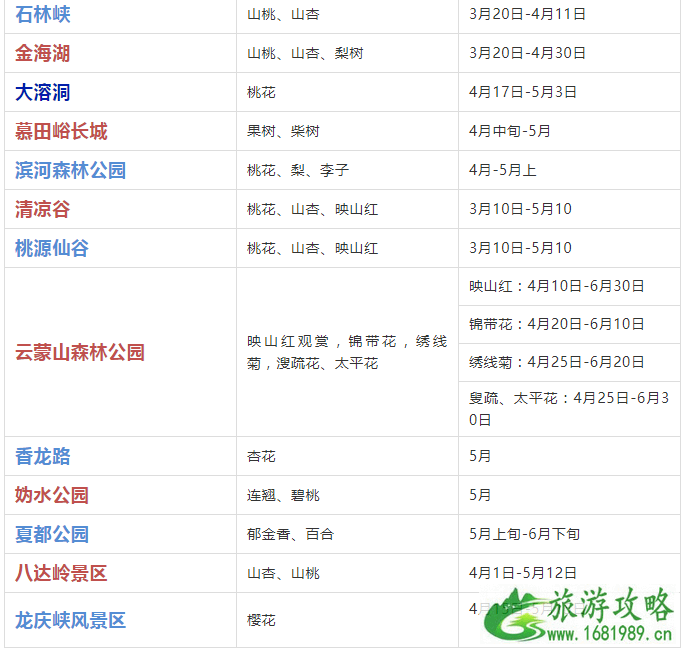Select the 映山红观赏，锦带花 flower cell
Viewport: 684px width, 649px height.
point(347,352)
